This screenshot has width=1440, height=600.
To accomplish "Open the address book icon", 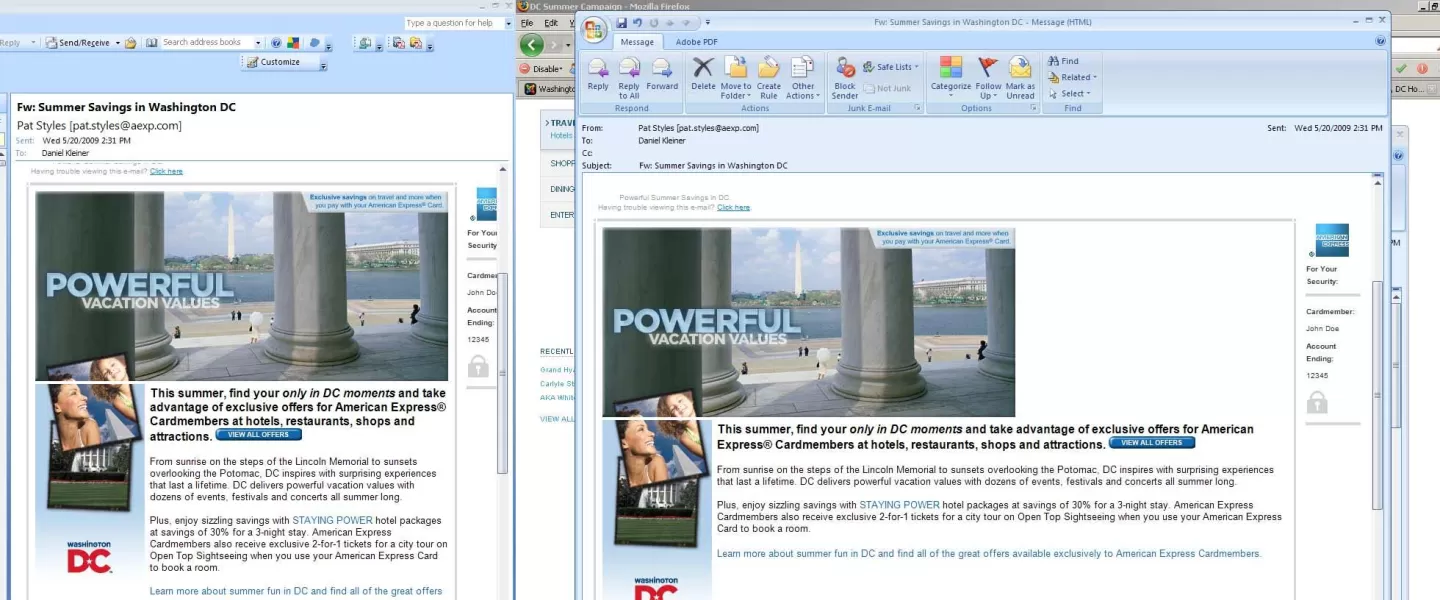I will tap(152, 43).
